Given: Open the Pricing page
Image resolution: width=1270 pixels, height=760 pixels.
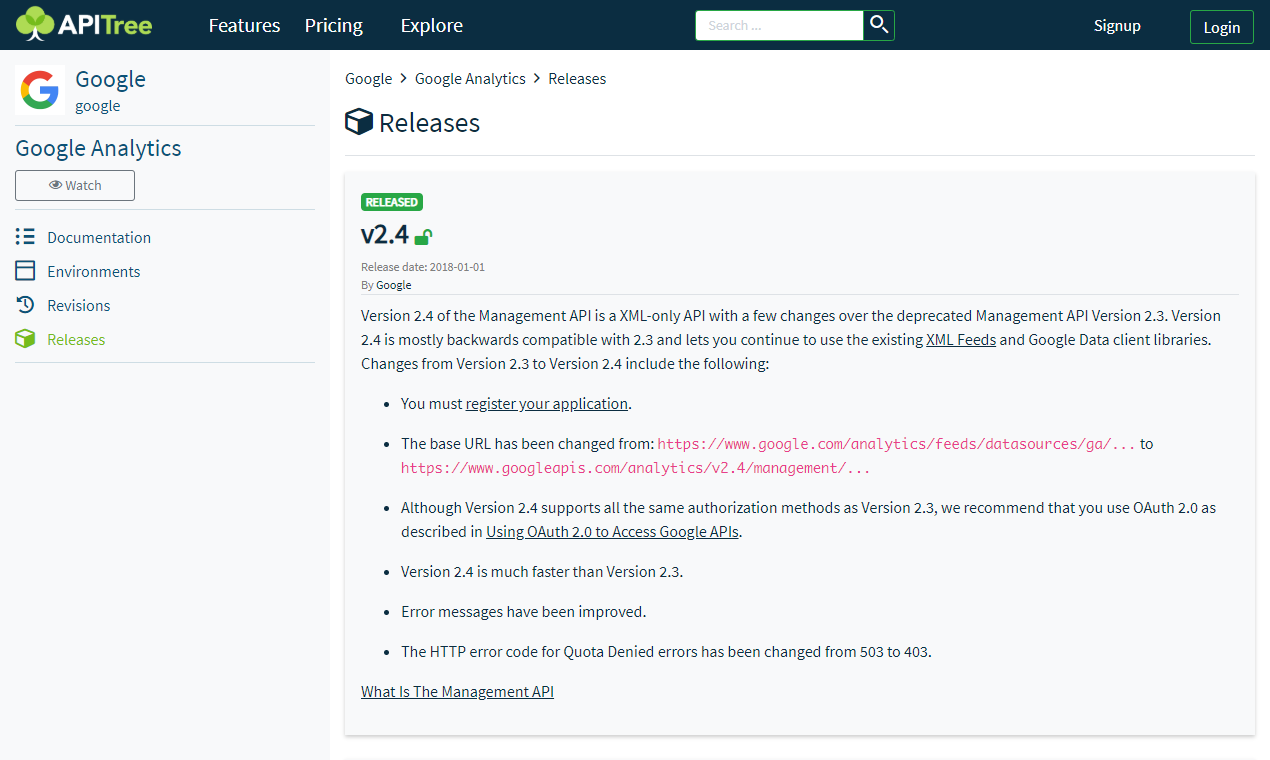Looking at the screenshot, I should point(334,25).
